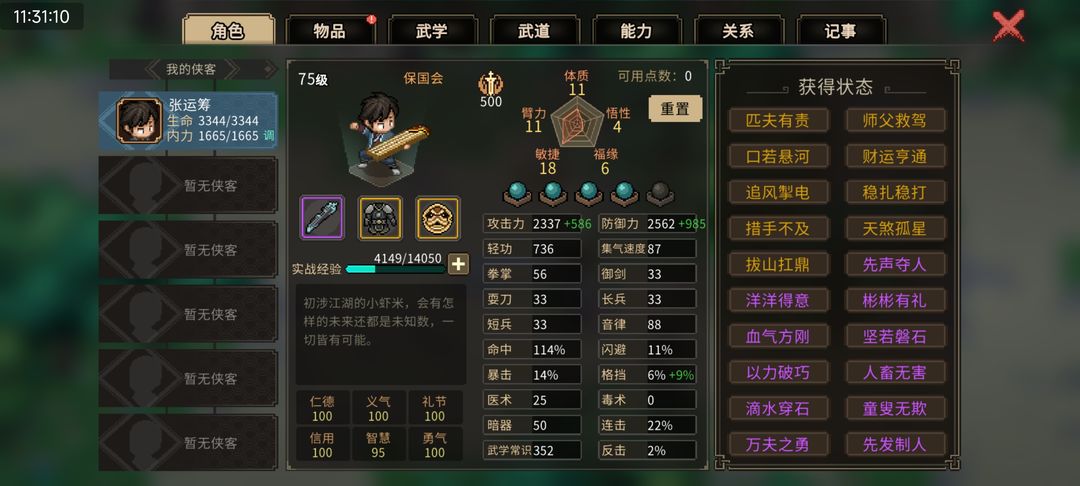Select 张运筹 character portrait
Viewport: 1080px width, 486px height.
tap(139, 120)
